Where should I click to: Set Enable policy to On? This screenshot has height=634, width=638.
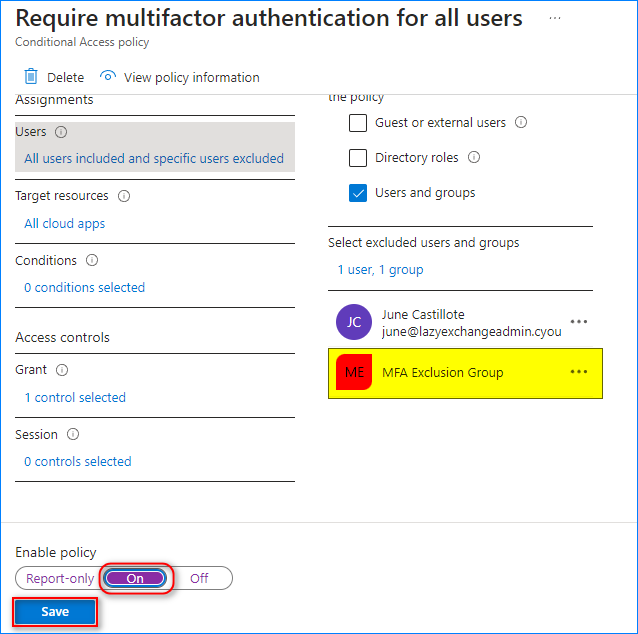pos(135,578)
